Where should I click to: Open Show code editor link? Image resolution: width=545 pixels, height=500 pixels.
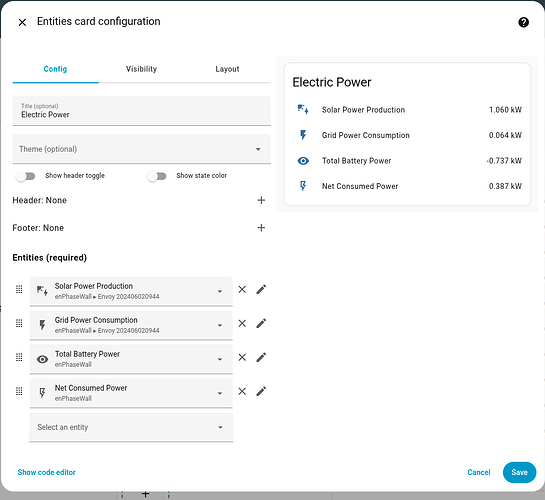47,472
